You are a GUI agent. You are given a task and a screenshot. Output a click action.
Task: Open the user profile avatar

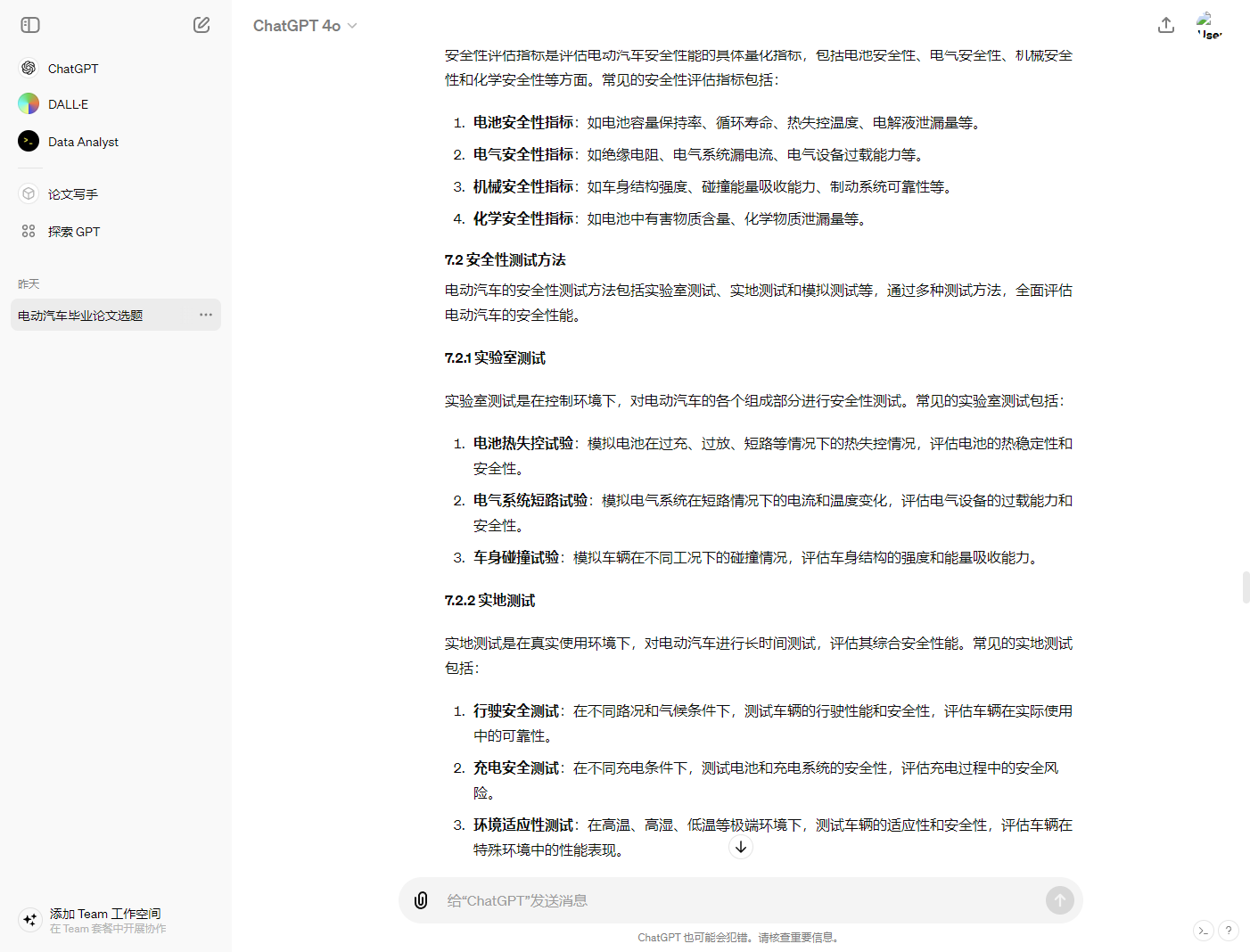point(1208,25)
